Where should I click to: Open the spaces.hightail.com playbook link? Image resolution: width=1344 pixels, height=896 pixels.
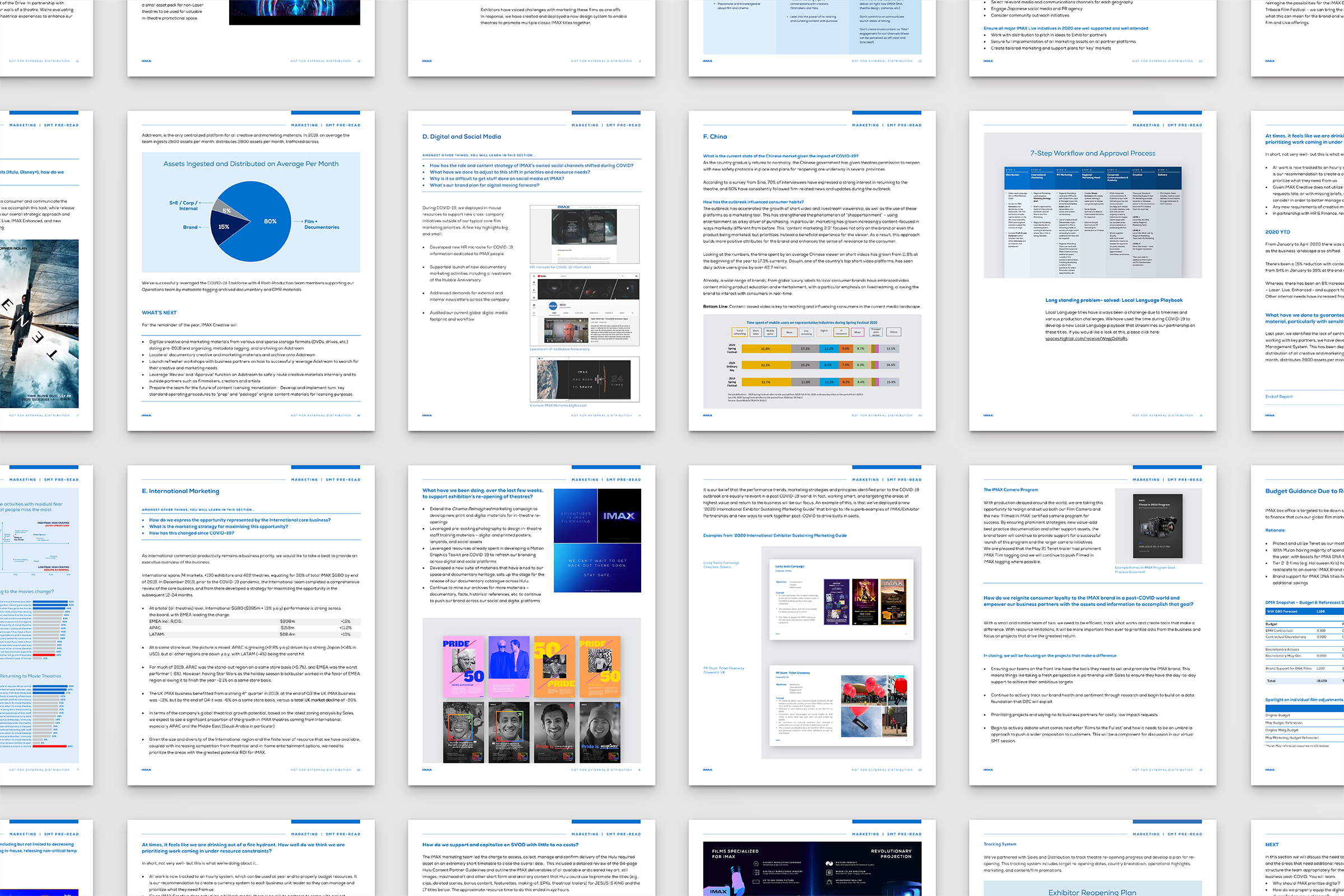[1086, 339]
